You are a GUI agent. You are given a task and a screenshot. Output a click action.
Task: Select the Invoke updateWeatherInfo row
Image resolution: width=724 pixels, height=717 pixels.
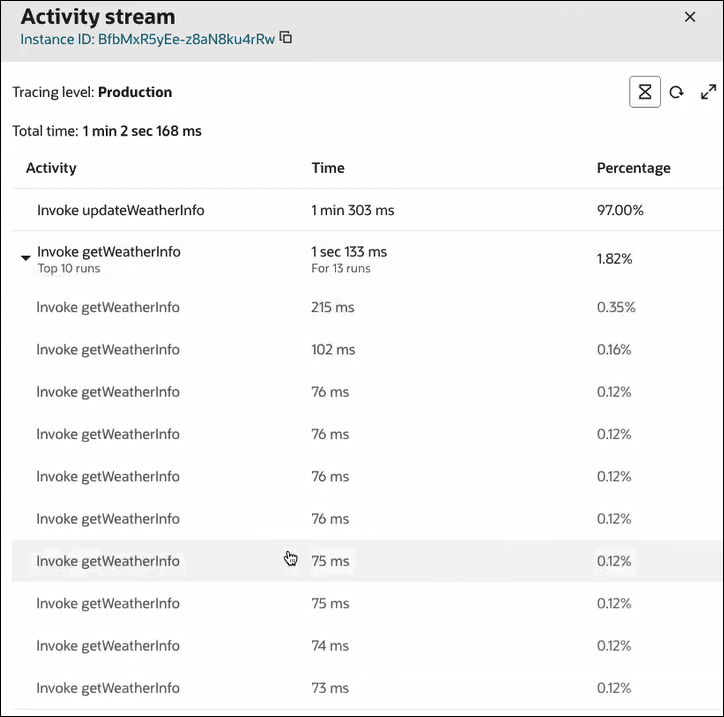tap(367, 210)
